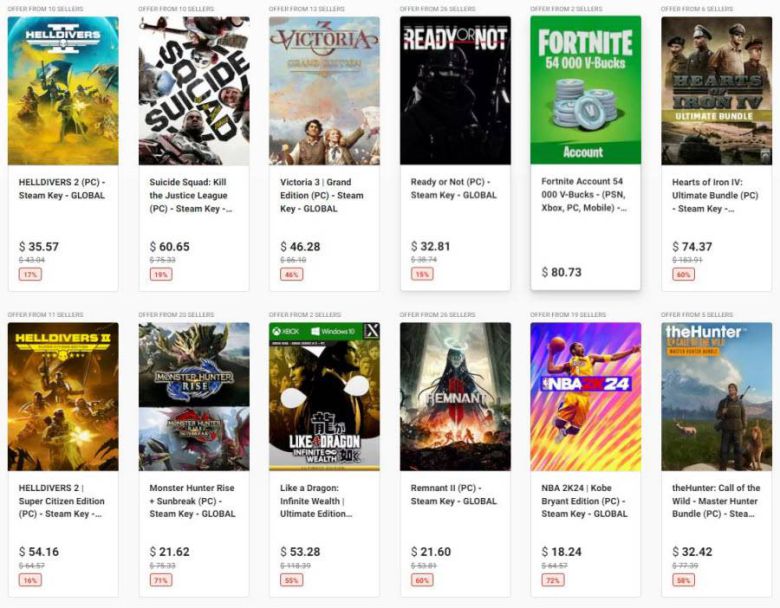Open the Ready or Not (PC) title link

[x=454, y=188]
